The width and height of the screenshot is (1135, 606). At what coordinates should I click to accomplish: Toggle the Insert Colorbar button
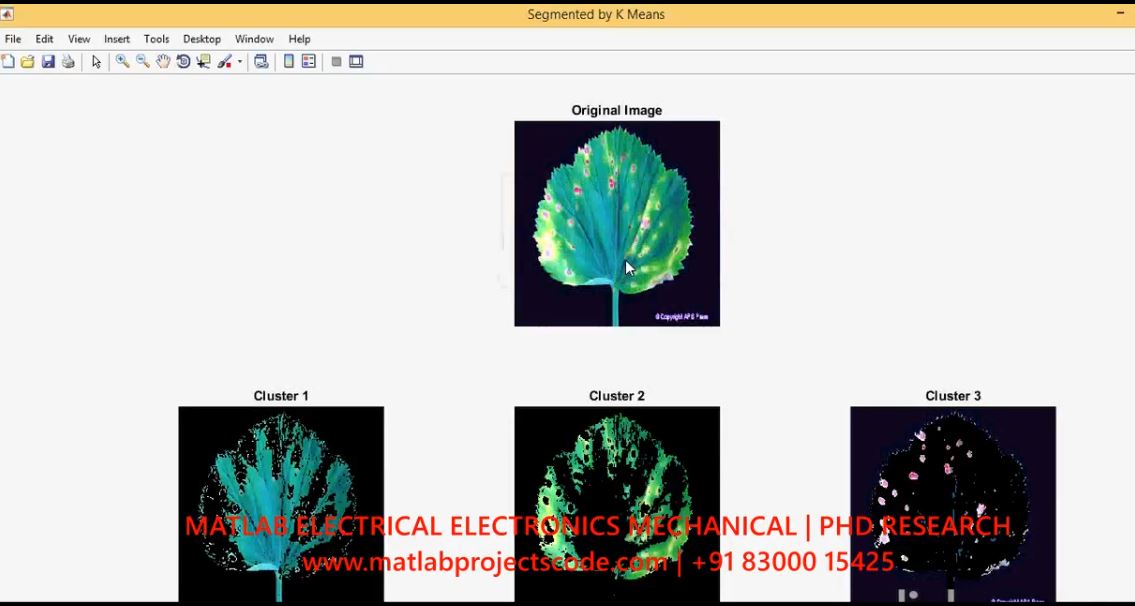pos(289,62)
